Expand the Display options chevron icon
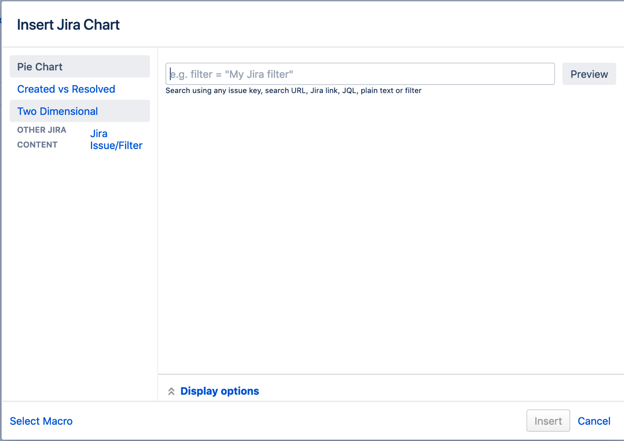 point(171,391)
